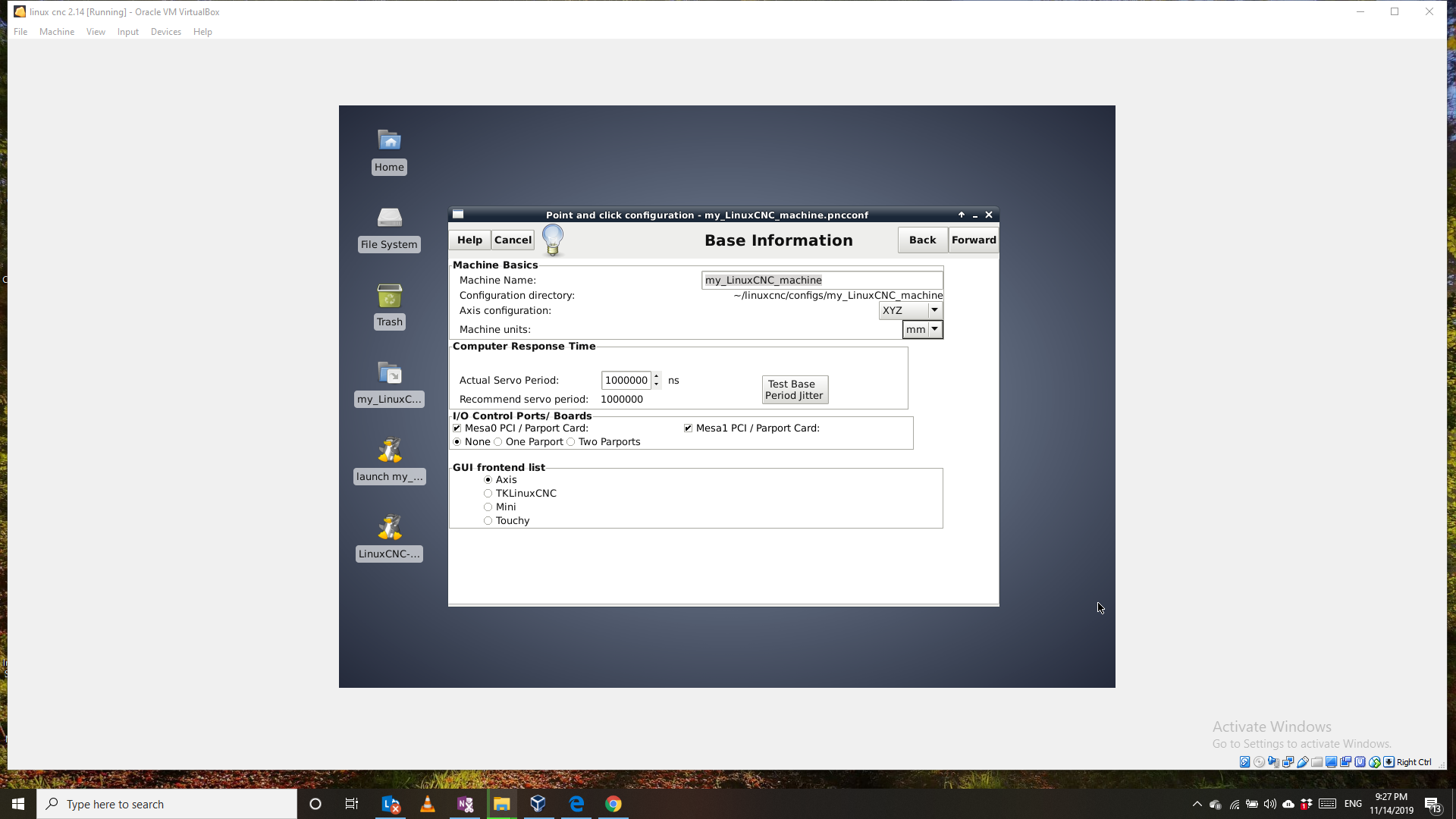This screenshot has height=819, width=1456.
Task: Open the File System desktop icon
Action: [389, 218]
